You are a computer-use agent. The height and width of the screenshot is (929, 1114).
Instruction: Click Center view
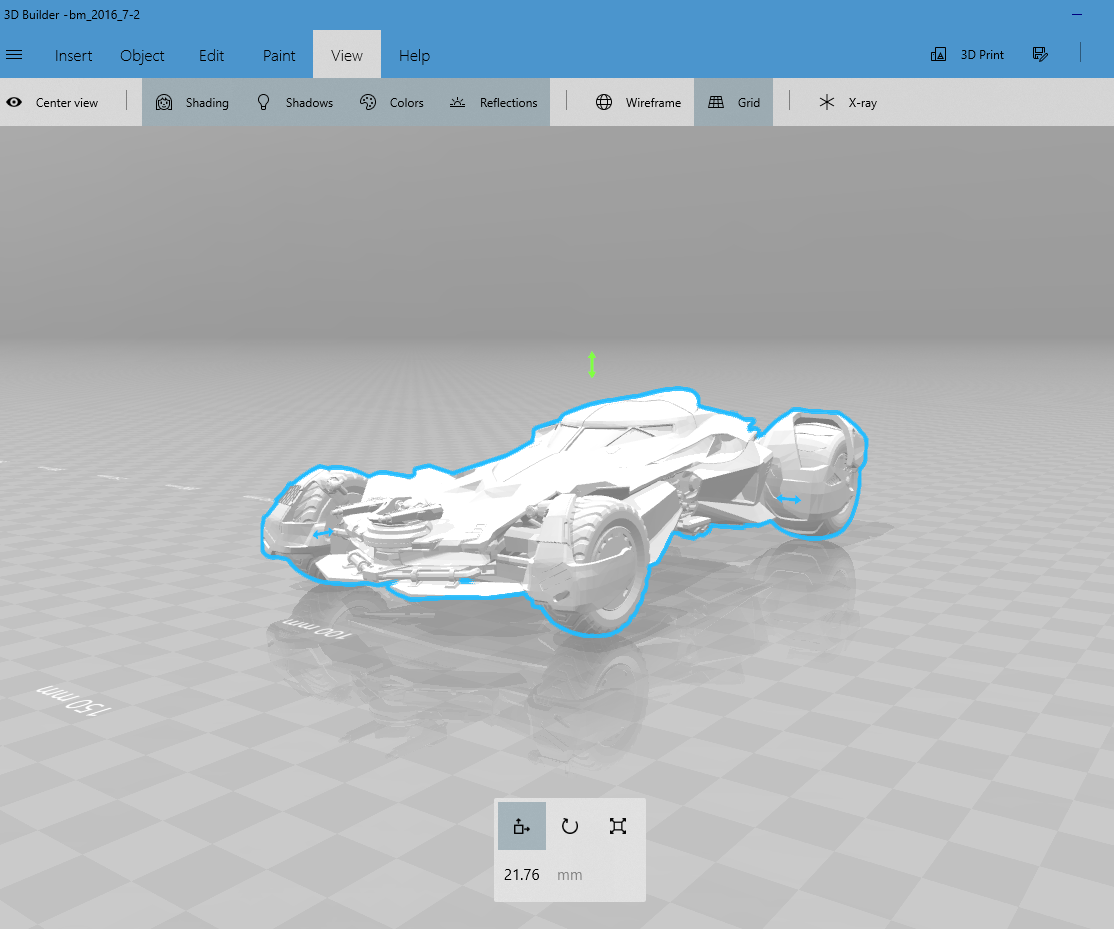[53, 102]
